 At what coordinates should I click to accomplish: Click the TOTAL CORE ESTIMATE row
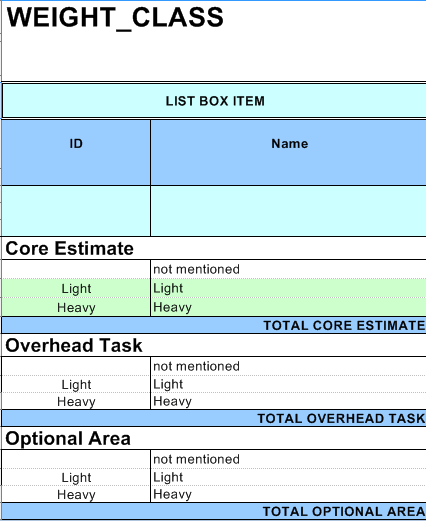[x=214, y=325]
